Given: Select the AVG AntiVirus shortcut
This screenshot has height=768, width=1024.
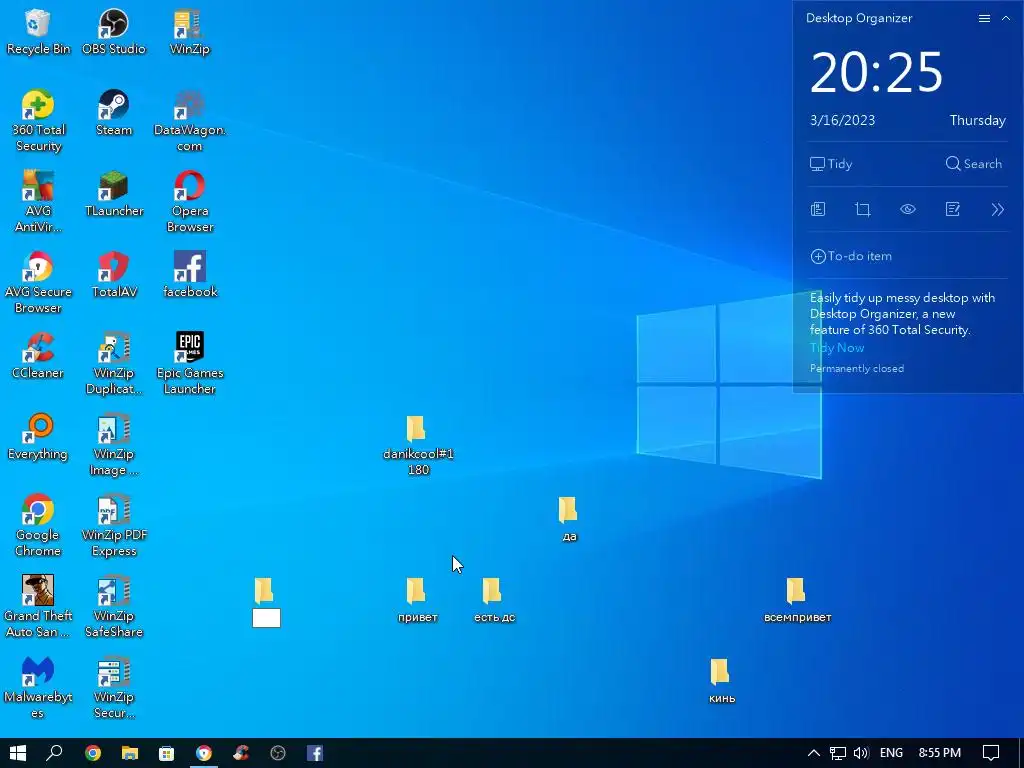Looking at the screenshot, I should tap(38, 202).
